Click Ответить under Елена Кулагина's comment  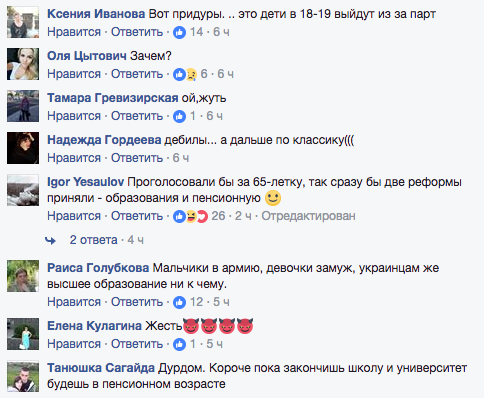[x=137, y=344]
